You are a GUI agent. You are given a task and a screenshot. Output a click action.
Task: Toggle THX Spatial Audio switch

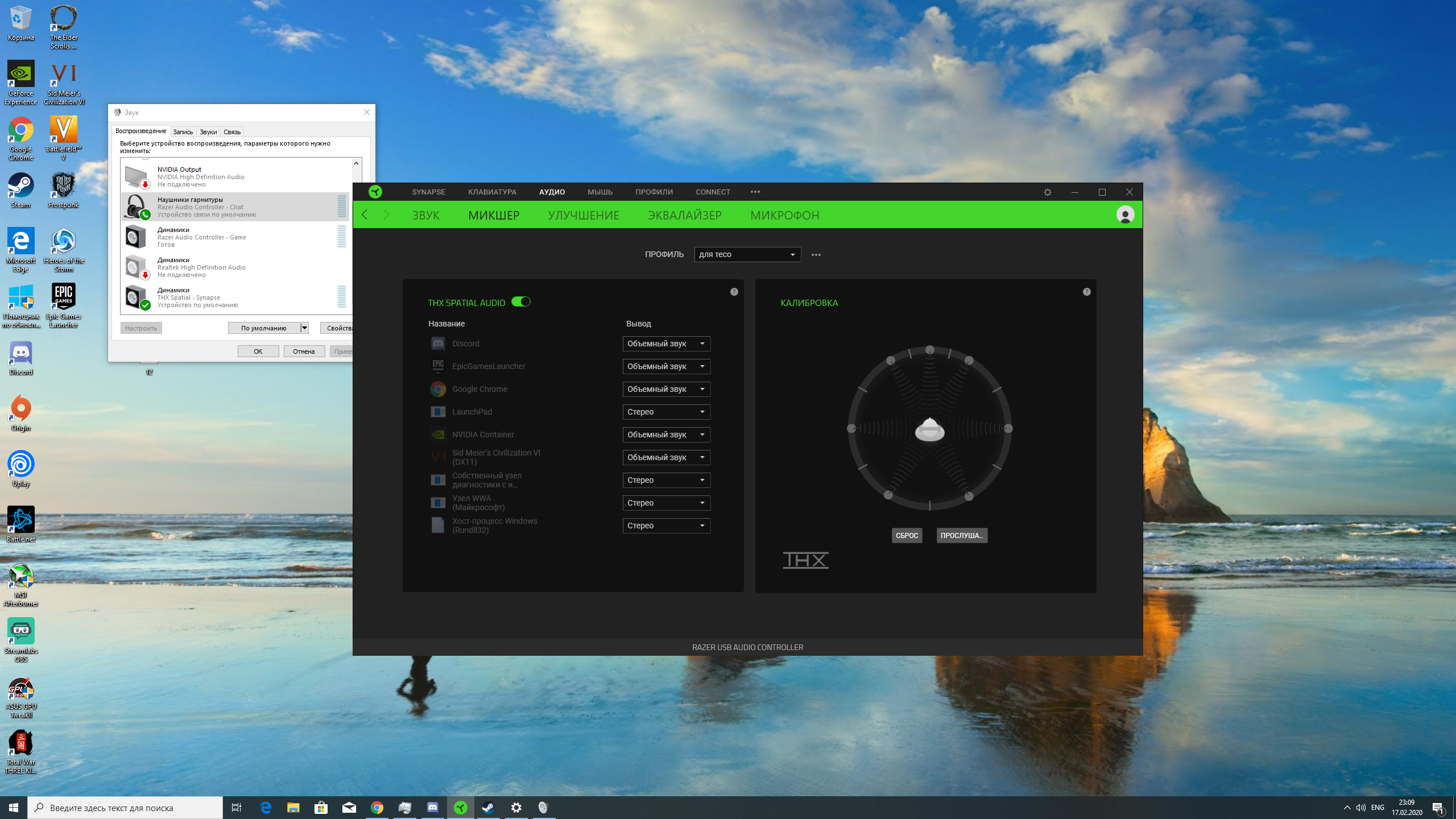521,302
